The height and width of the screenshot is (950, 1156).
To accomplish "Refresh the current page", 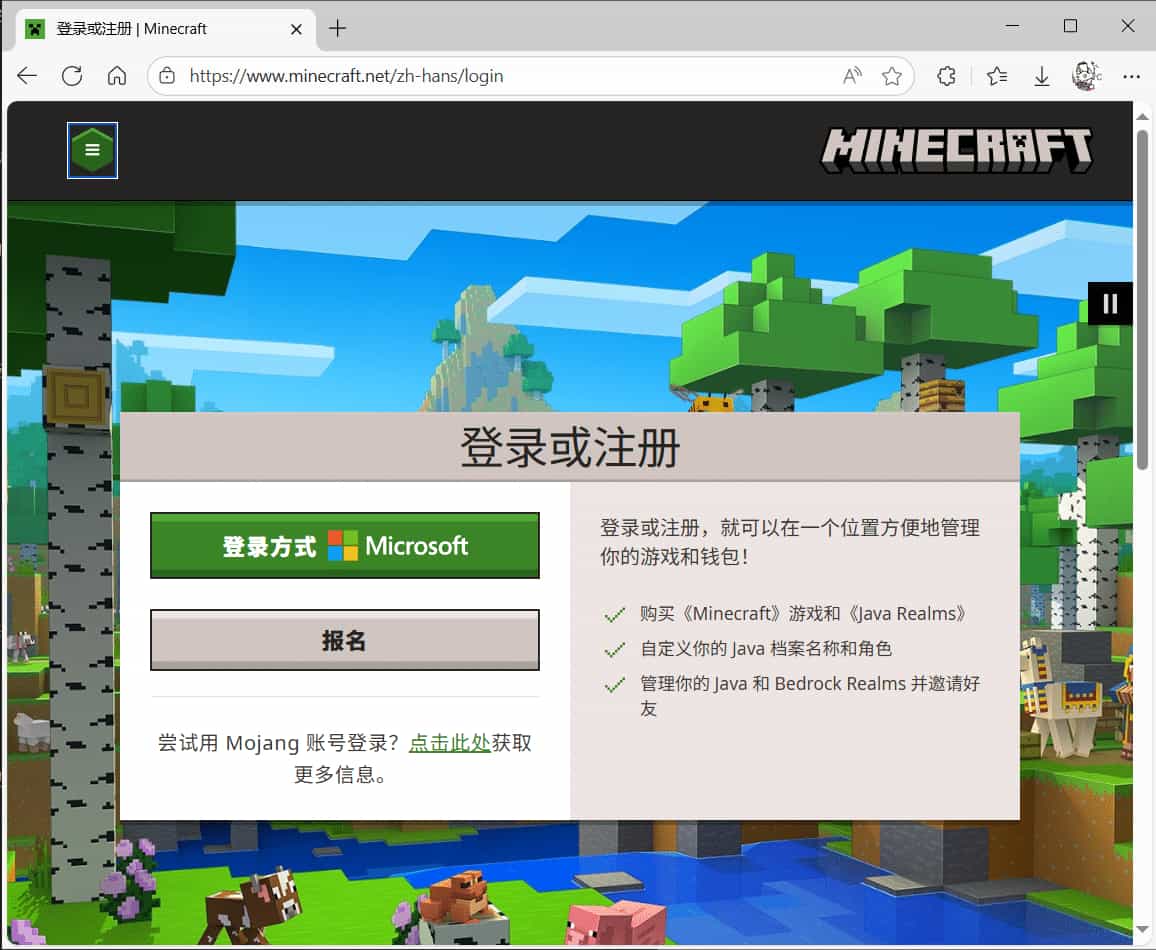I will [72, 76].
